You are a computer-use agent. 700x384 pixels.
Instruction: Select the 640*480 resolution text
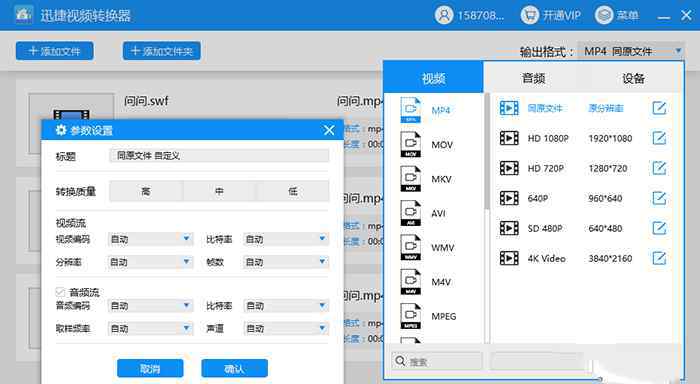click(605, 228)
